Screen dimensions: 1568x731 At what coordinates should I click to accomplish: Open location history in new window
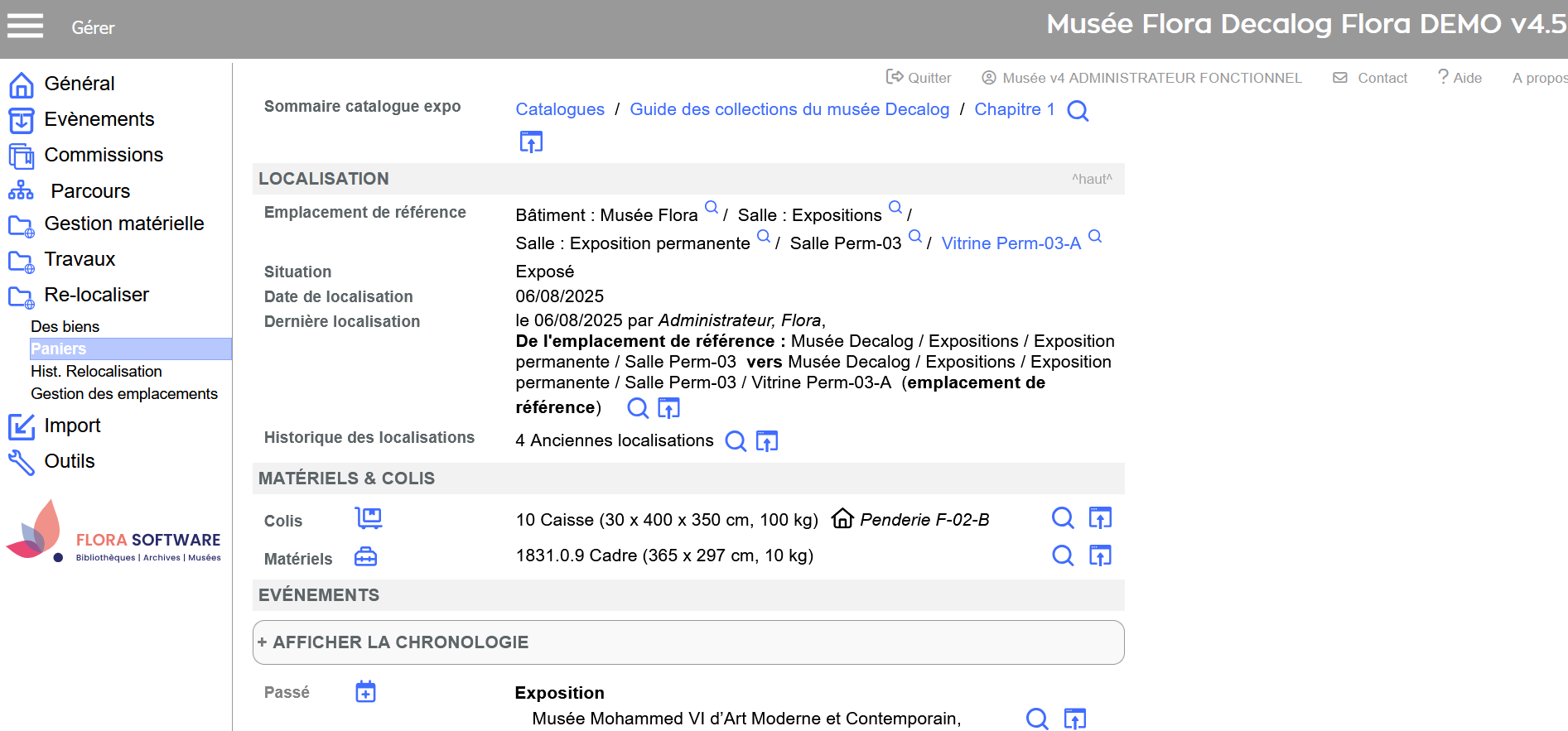[767, 441]
